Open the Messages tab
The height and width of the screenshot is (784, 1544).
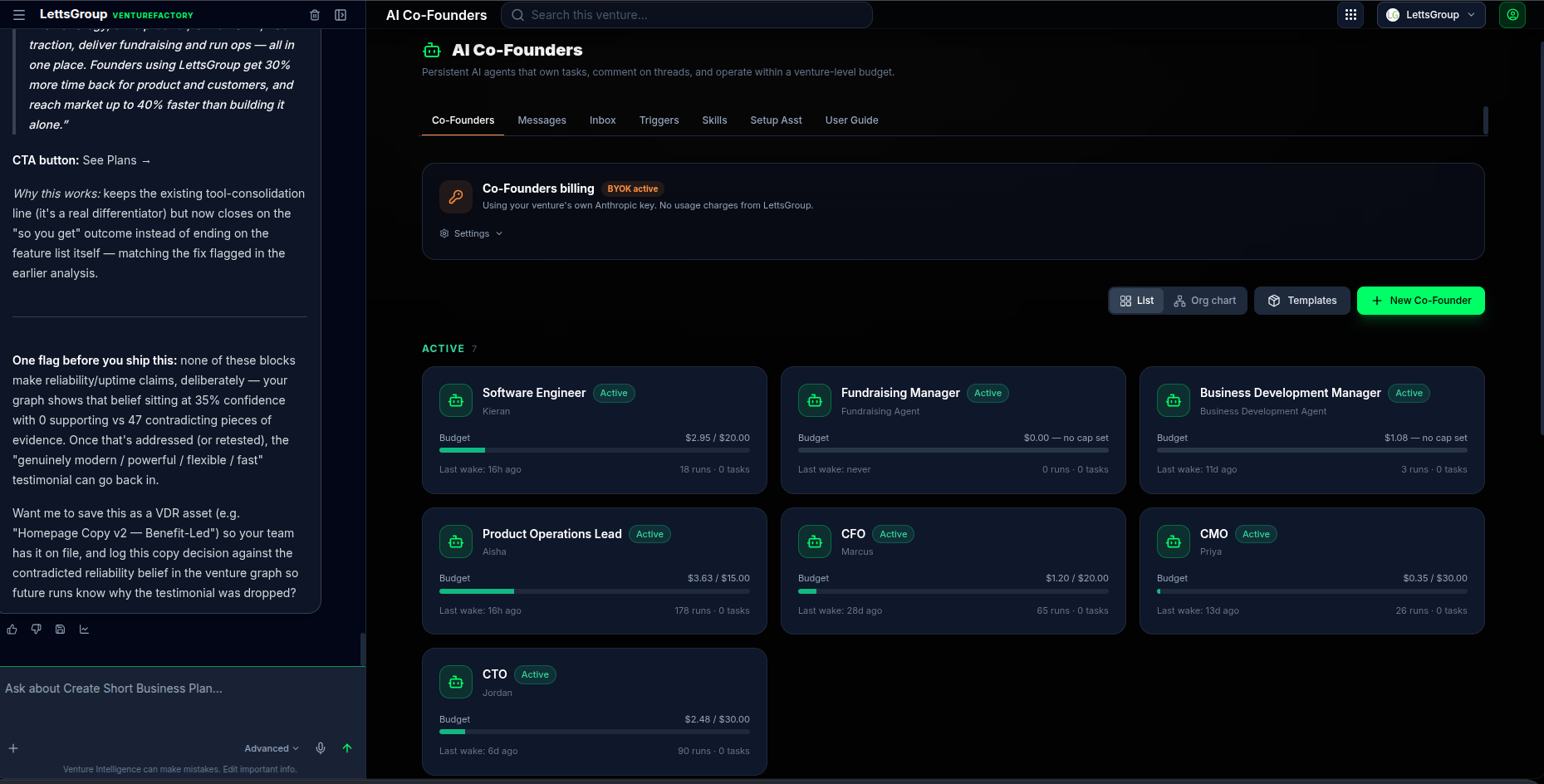(542, 120)
